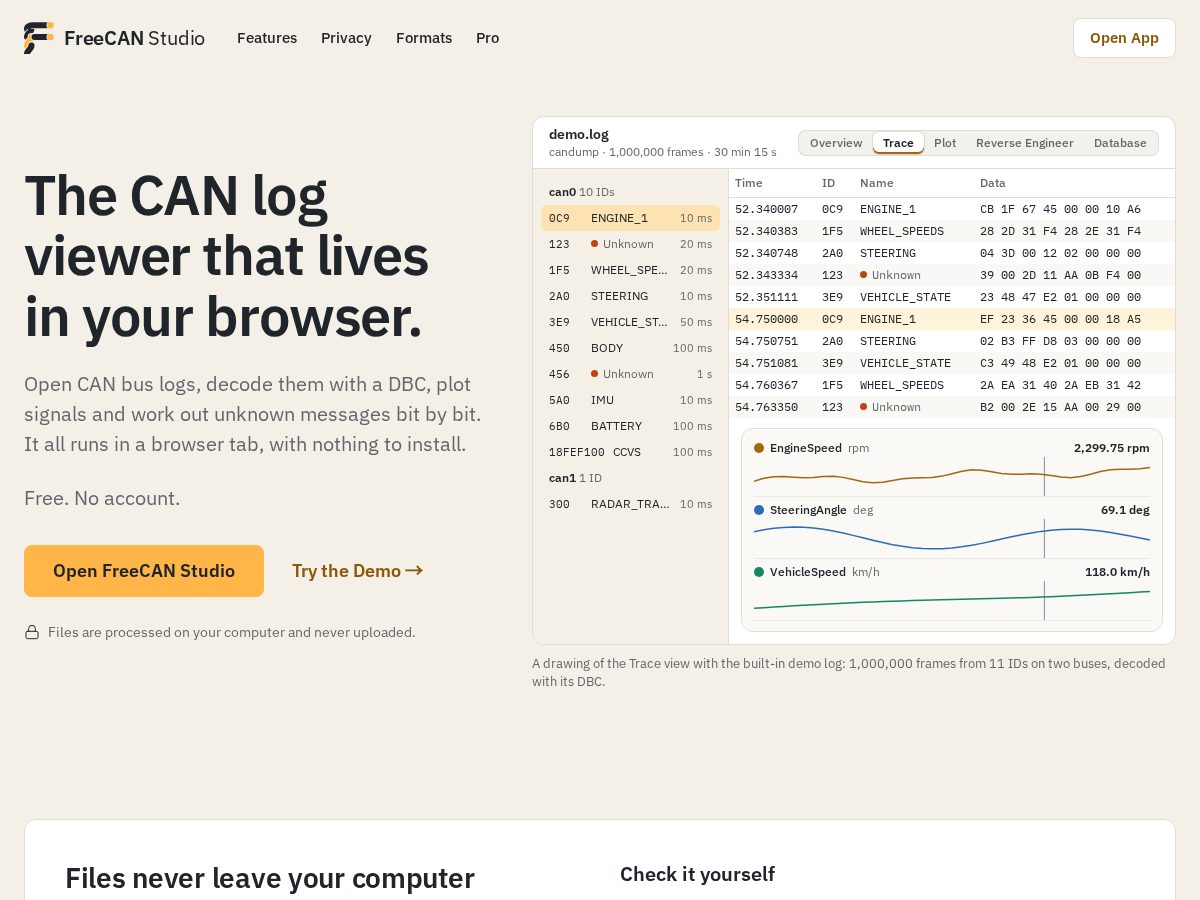Open the Database tab

point(1120,143)
